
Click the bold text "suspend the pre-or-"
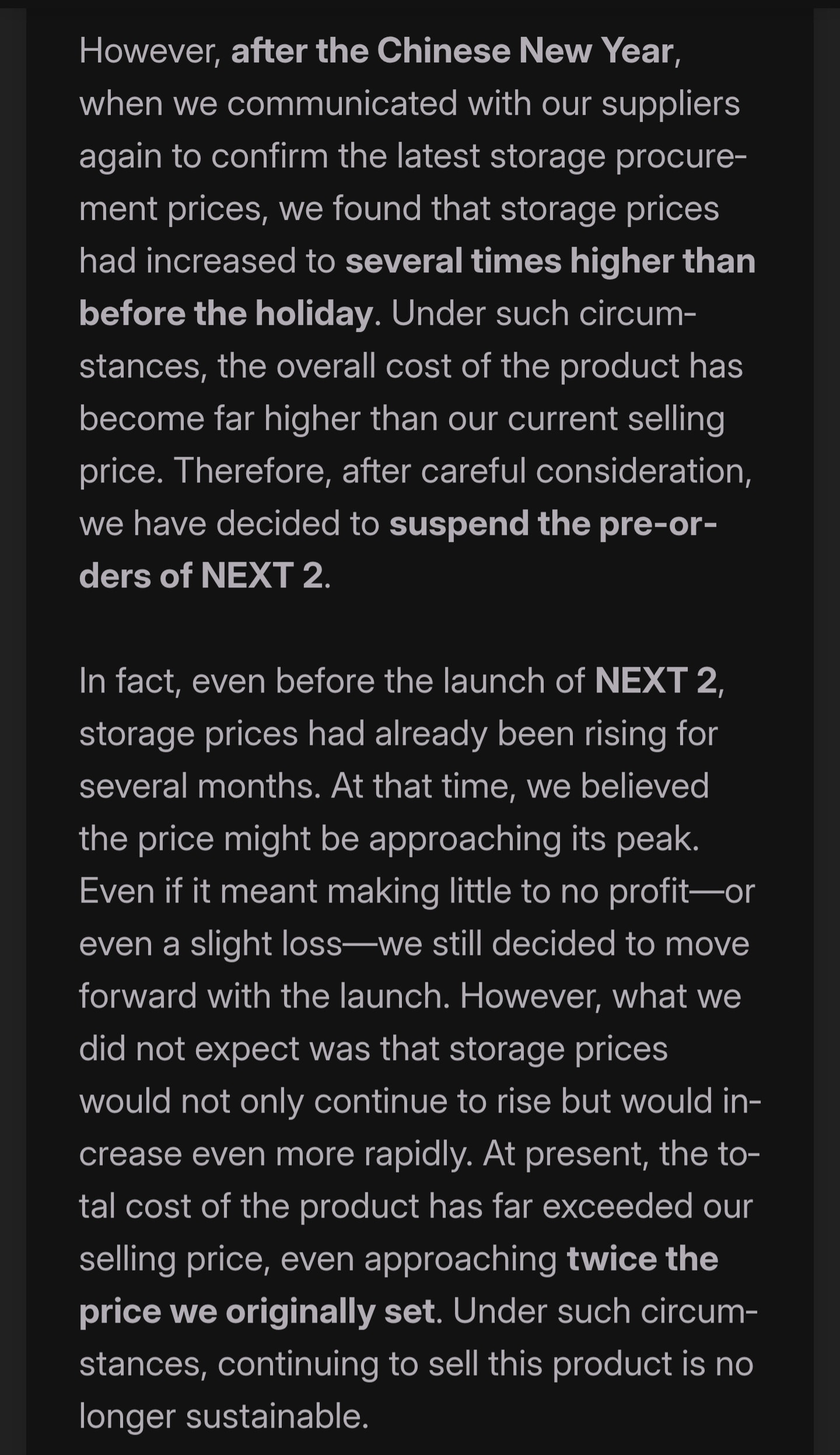pos(553,523)
